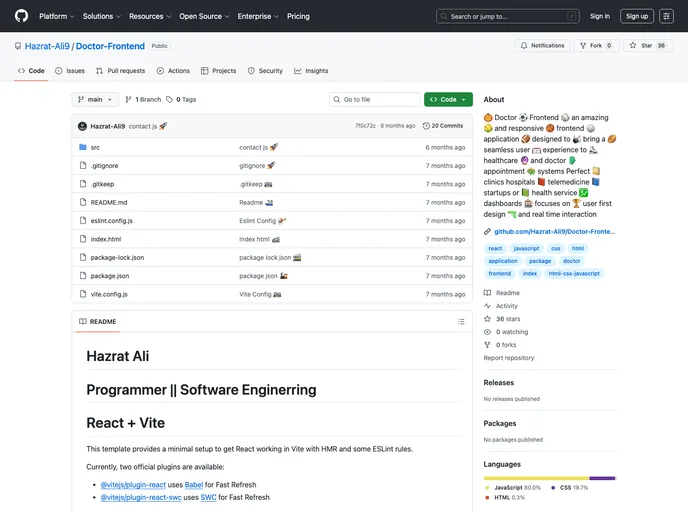Open the Eslint Config commit message
The height and width of the screenshot is (512, 688).
tap(258, 221)
